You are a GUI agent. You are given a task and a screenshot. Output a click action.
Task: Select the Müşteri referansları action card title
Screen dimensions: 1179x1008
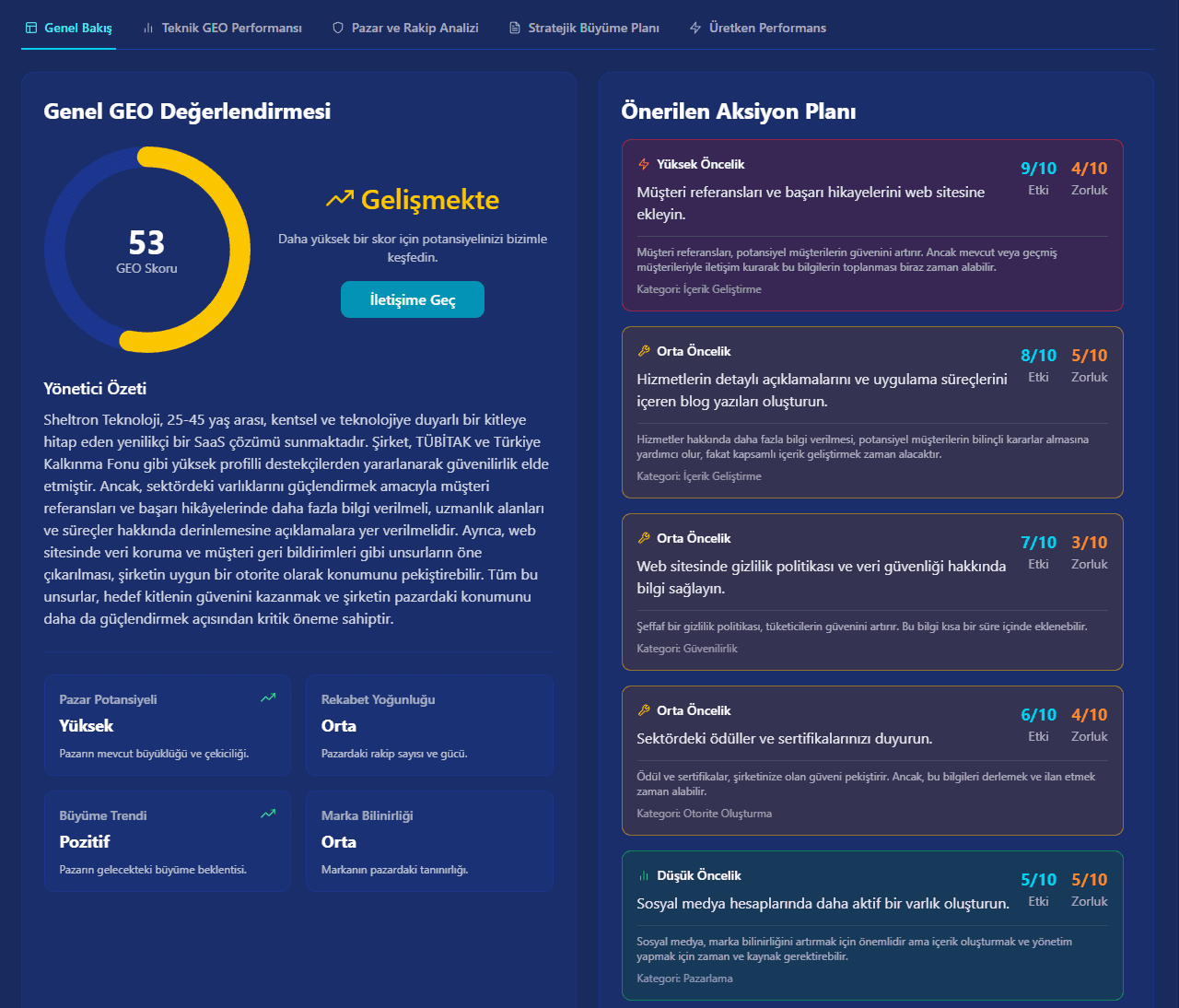pos(811,203)
